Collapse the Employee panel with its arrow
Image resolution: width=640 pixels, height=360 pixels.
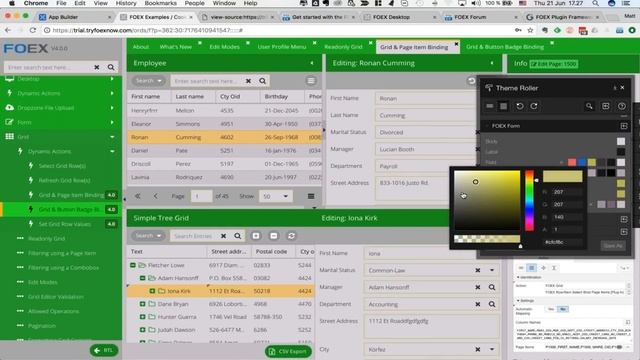pos(312,63)
